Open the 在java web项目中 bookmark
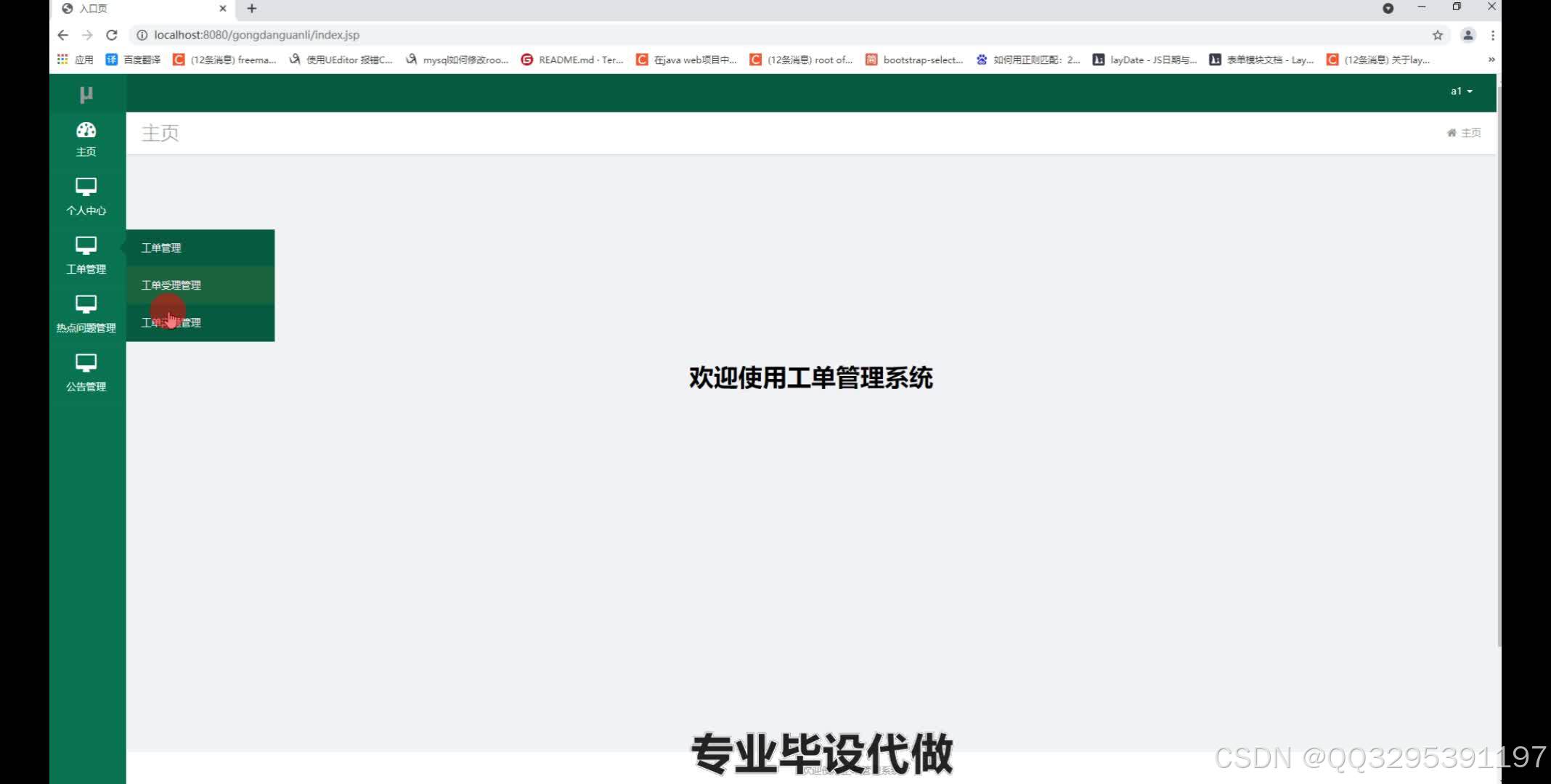This screenshot has height=784, width=1551. click(x=687, y=60)
